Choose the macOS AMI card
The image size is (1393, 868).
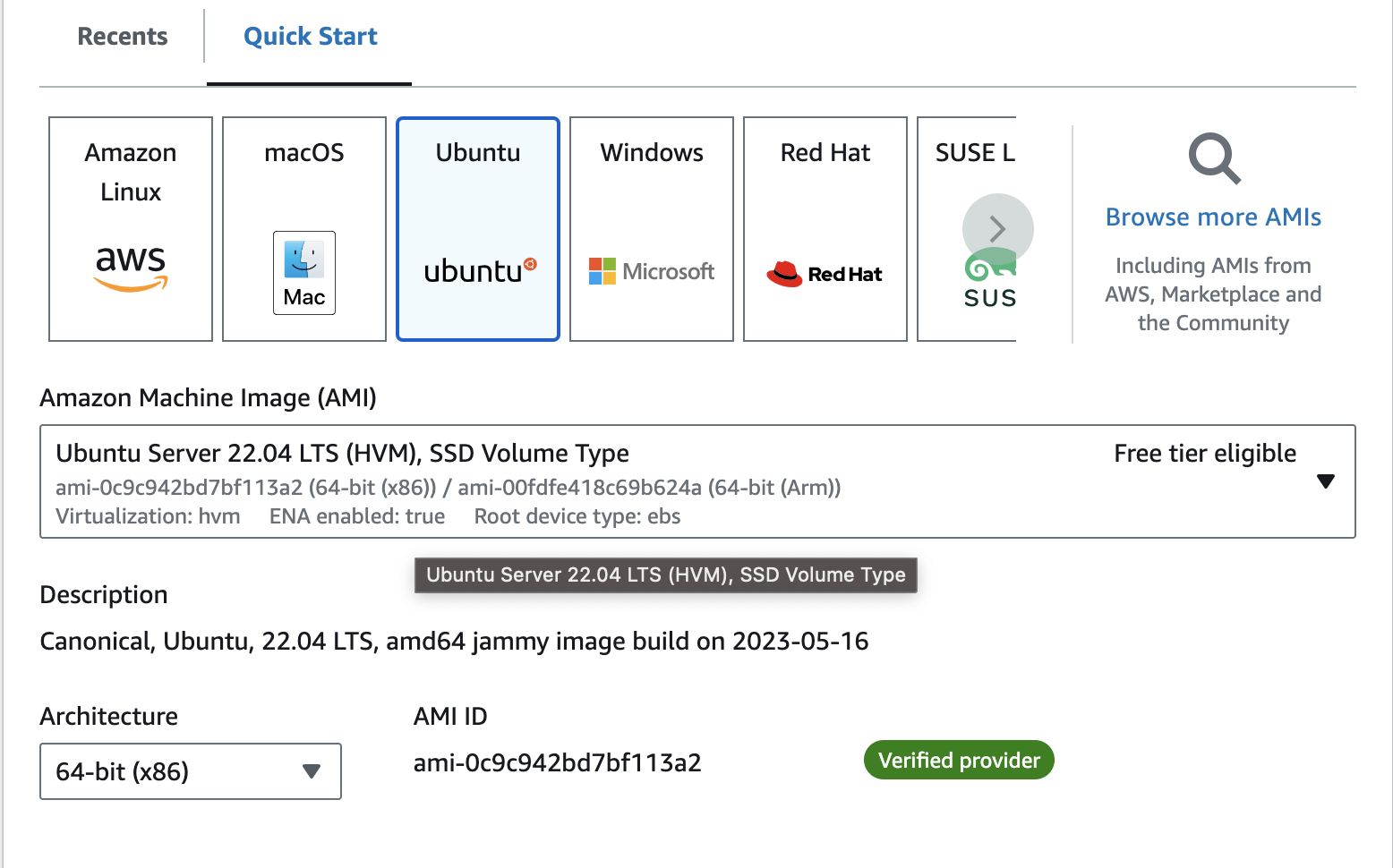click(x=304, y=229)
